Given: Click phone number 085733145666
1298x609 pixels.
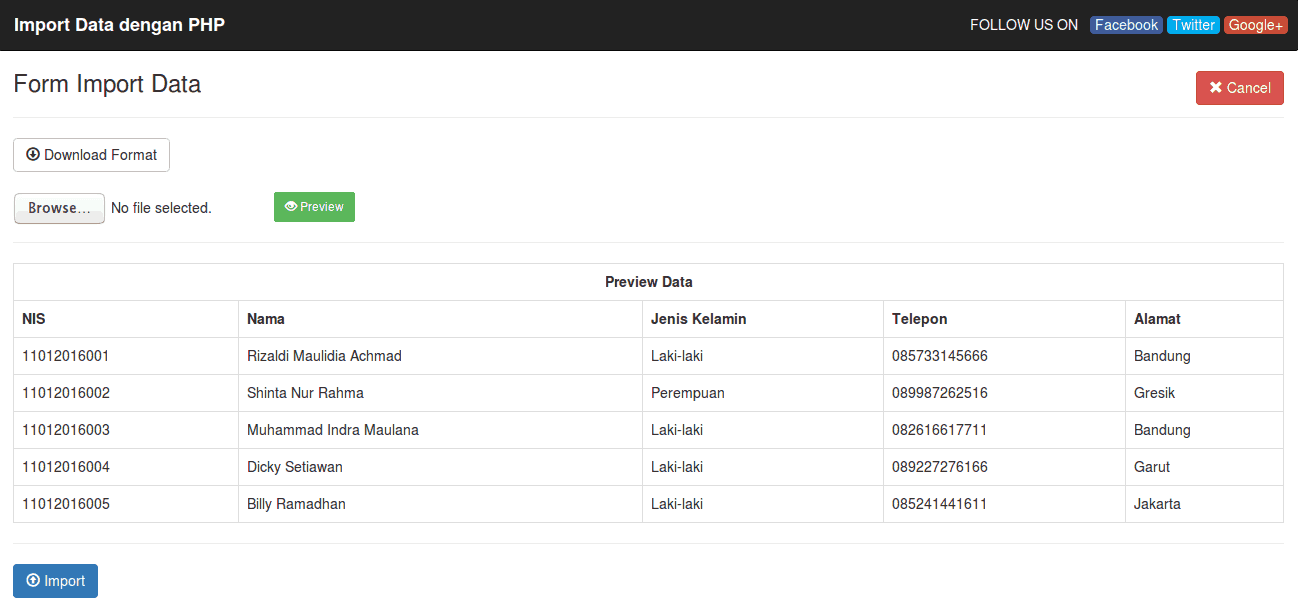Looking at the screenshot, I should pos(940,356).
